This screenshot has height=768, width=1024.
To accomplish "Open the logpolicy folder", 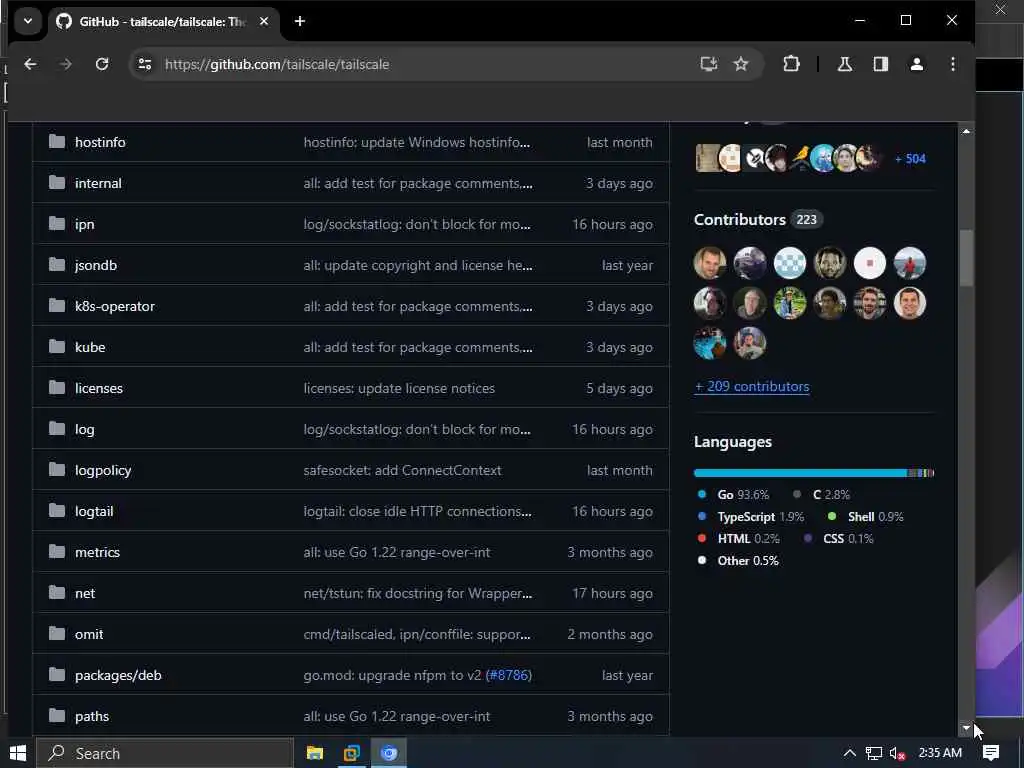I will [103, 470].
